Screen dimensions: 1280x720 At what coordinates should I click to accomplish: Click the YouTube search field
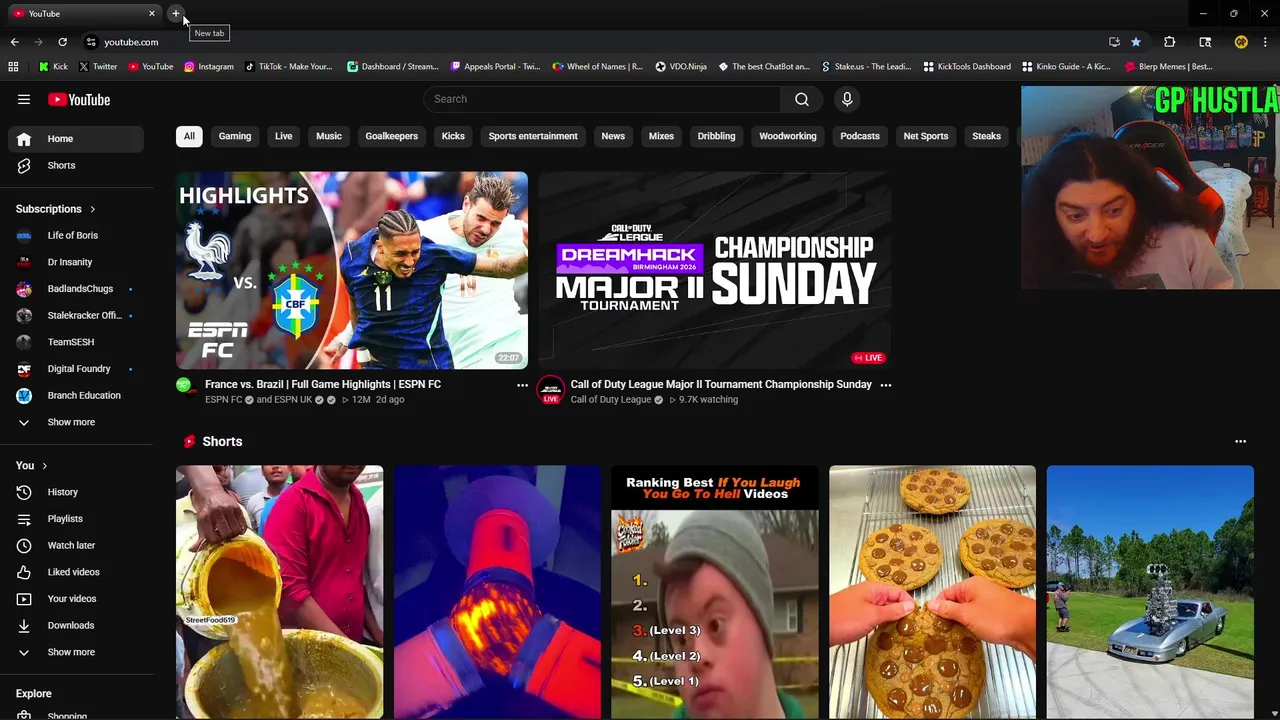(x=602, y=99)
